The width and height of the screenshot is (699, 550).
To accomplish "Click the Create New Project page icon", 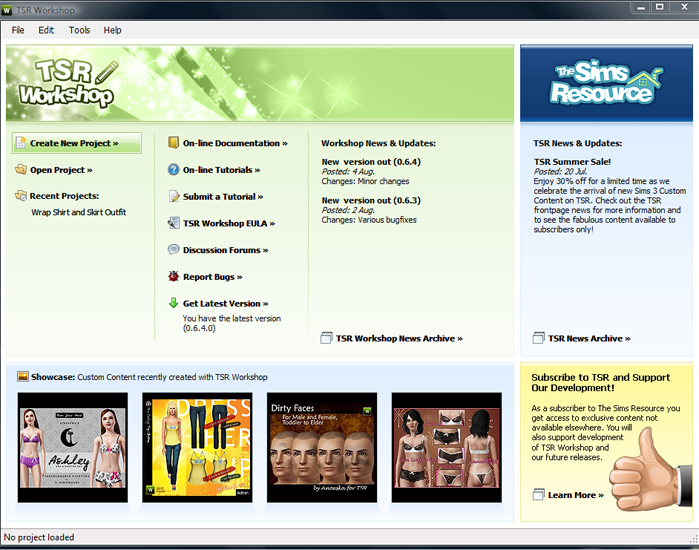I will pyautogui.click(x=21, y=143).
